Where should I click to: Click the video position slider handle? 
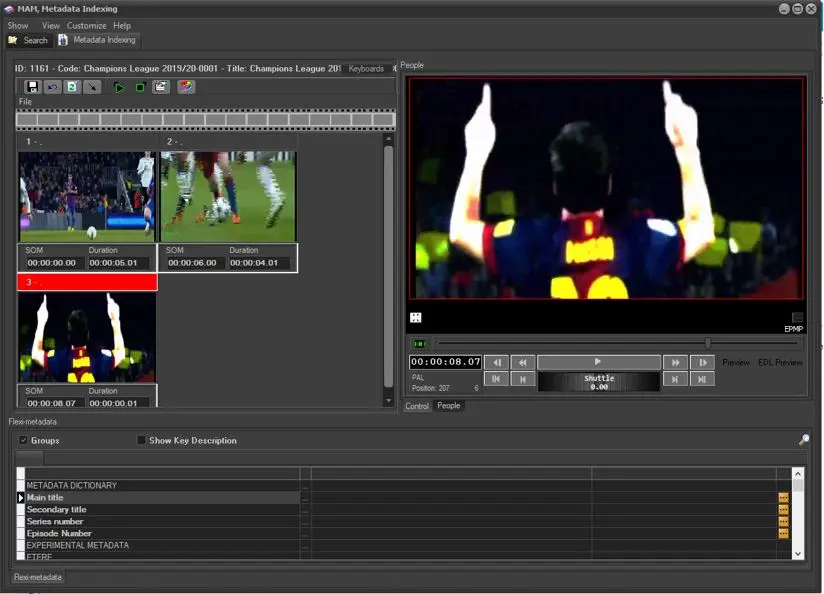coord(708,343)
